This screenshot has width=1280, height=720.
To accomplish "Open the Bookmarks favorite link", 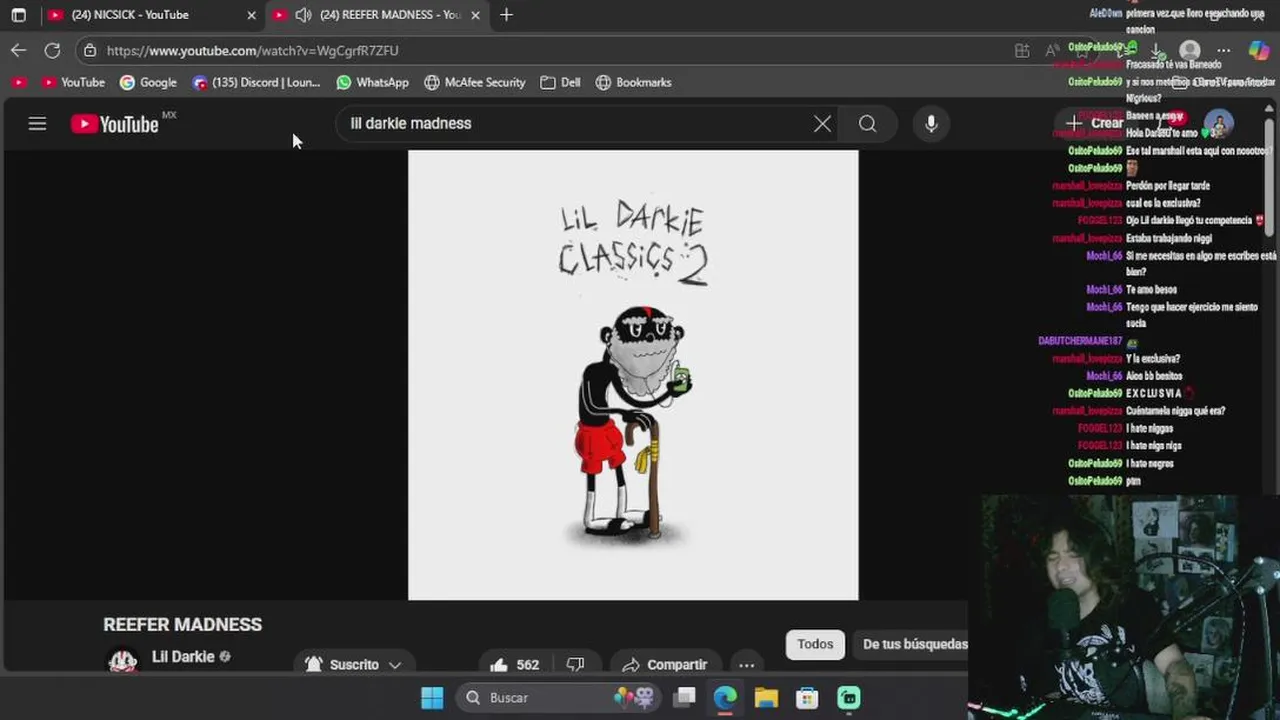I will click(633, 82).
